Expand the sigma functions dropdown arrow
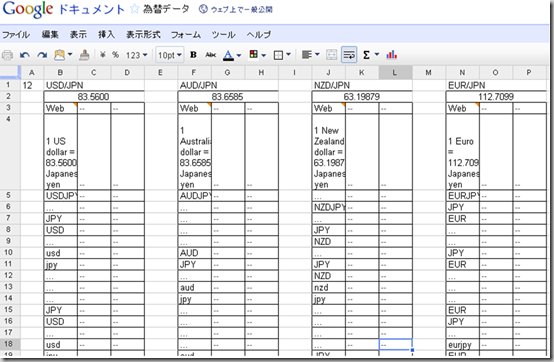The width and height of the screenshot is (554, 362). (377, 54)
